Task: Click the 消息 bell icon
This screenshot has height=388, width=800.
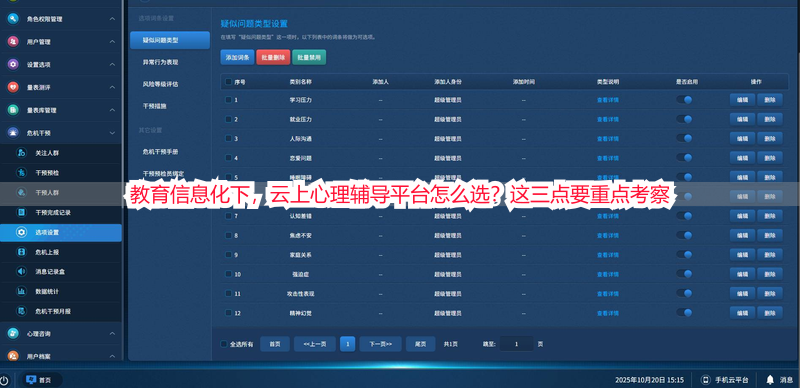Action: pyautogui.click(x=770, y=380)
